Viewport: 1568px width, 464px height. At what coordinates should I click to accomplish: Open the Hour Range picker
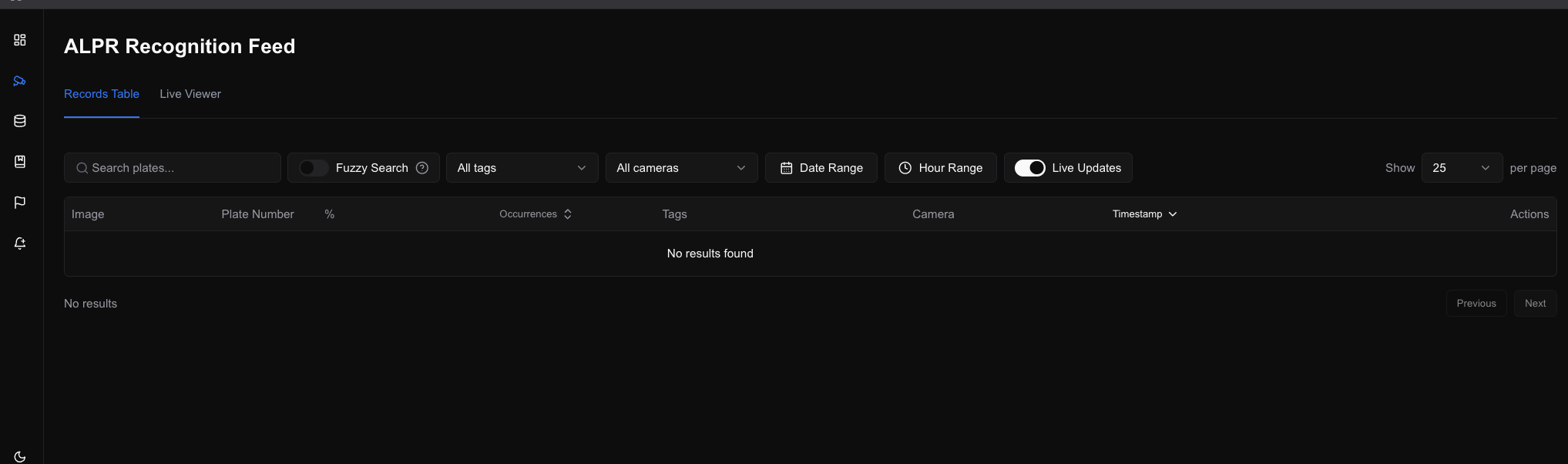(x=940, y=168)
